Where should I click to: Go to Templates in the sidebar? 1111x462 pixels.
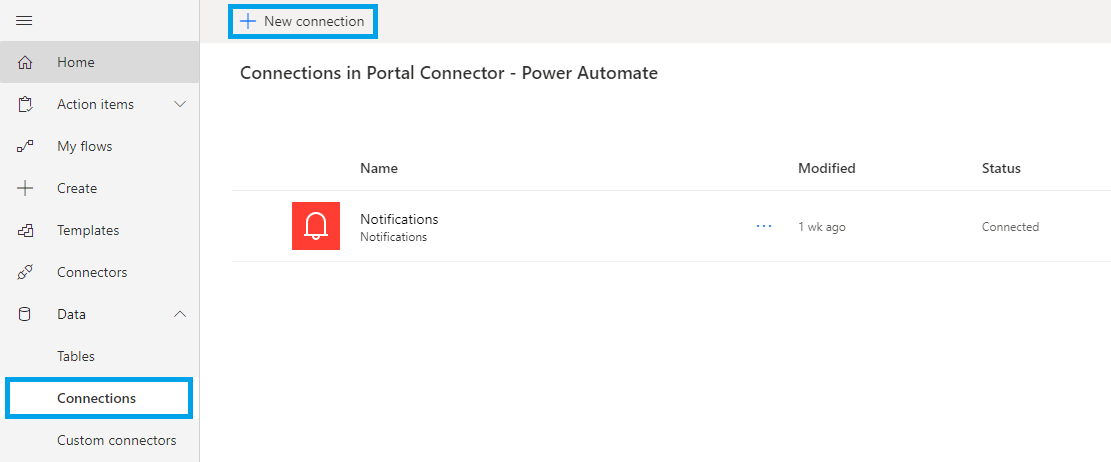(x=99, y=230)
